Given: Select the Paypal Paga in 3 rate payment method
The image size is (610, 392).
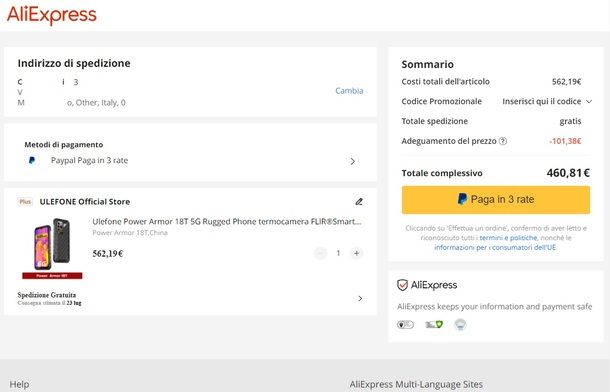Looking at the screenshot, I should (89, 160).
